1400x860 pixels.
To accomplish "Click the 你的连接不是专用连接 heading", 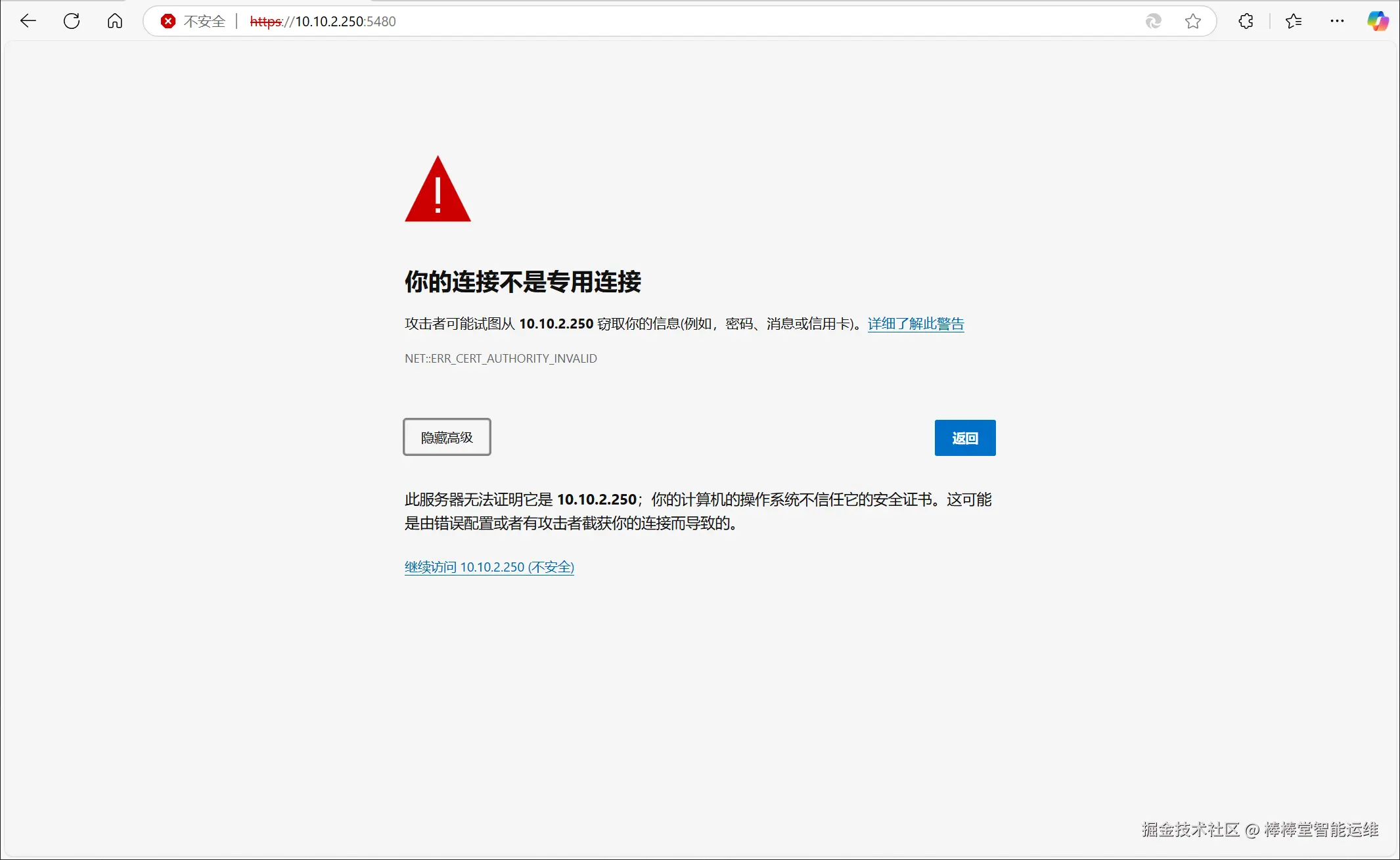I will [x=522, y=282].
